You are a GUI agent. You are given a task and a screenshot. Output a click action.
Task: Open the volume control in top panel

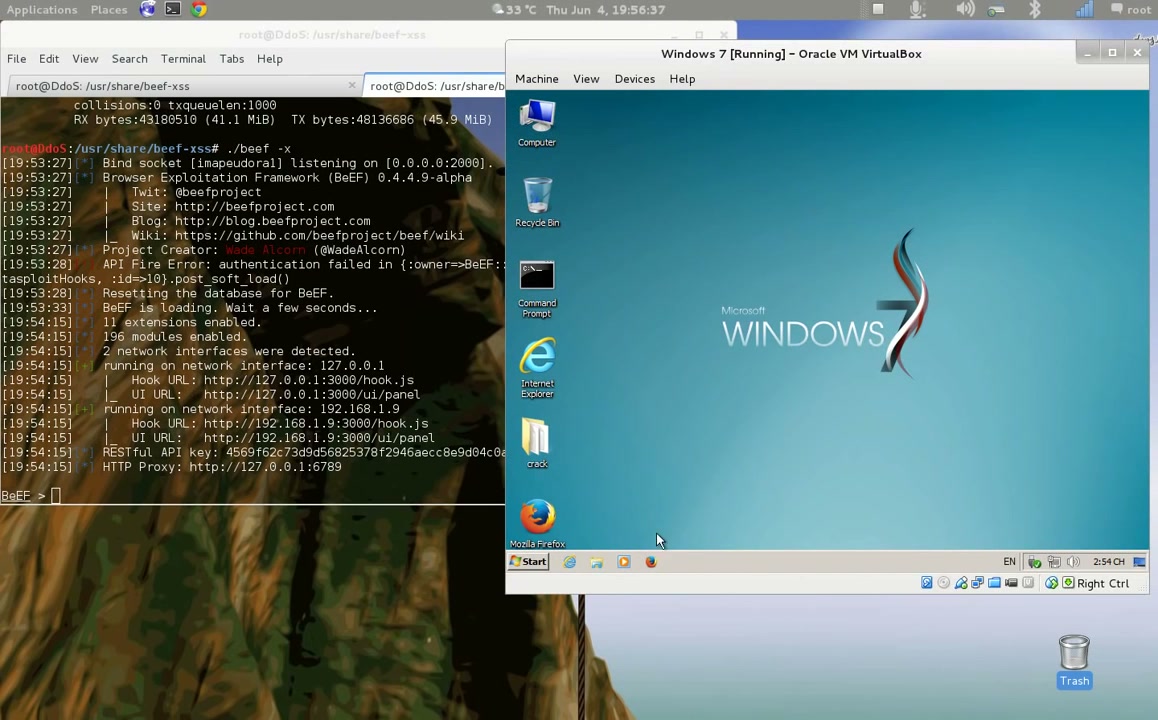(965, 9)
